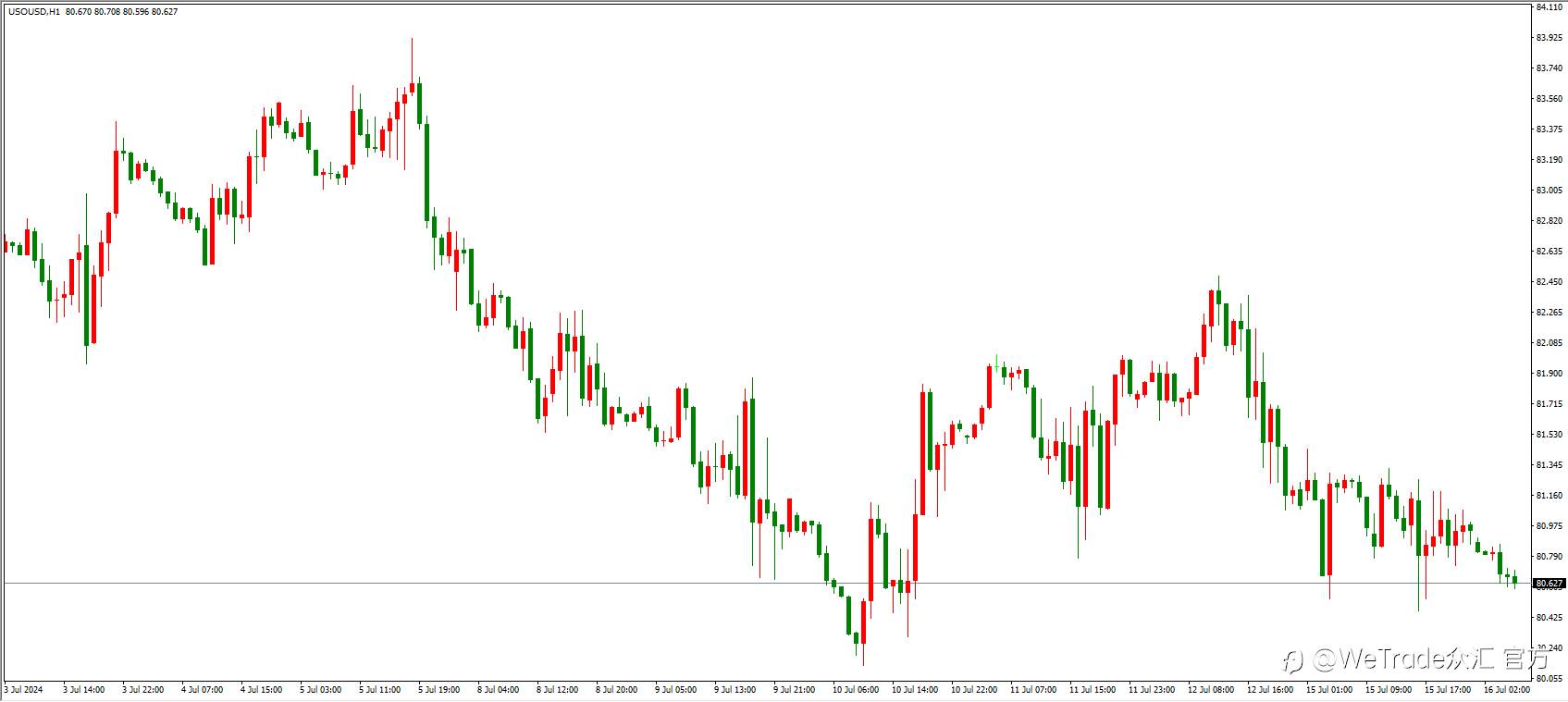Pick the 15 Jul 01:00 time mark
The height and width of the screenshot is (702, 1568).
click(x=1329, y=690)
